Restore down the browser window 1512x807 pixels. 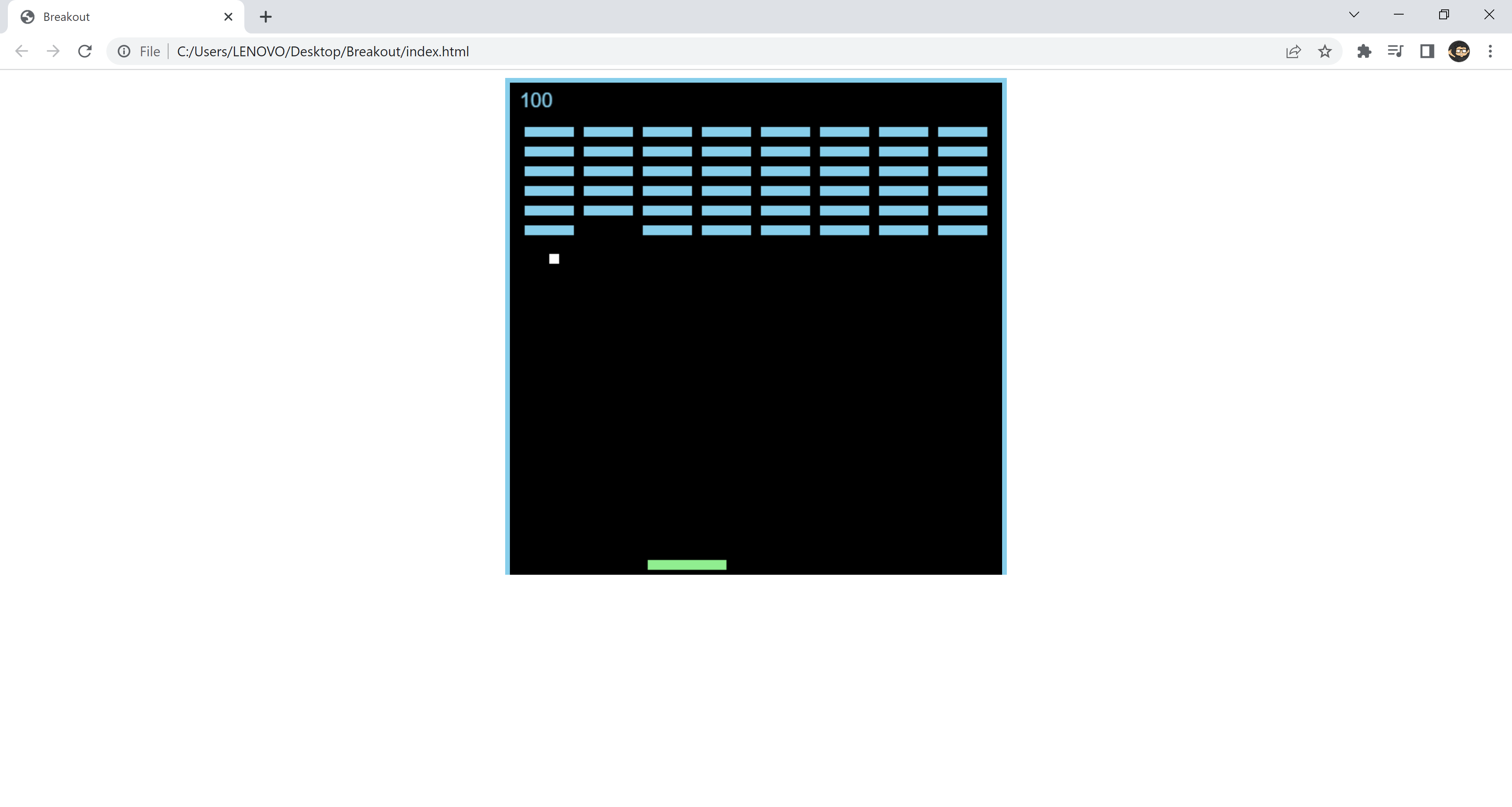click(1444, 15)
